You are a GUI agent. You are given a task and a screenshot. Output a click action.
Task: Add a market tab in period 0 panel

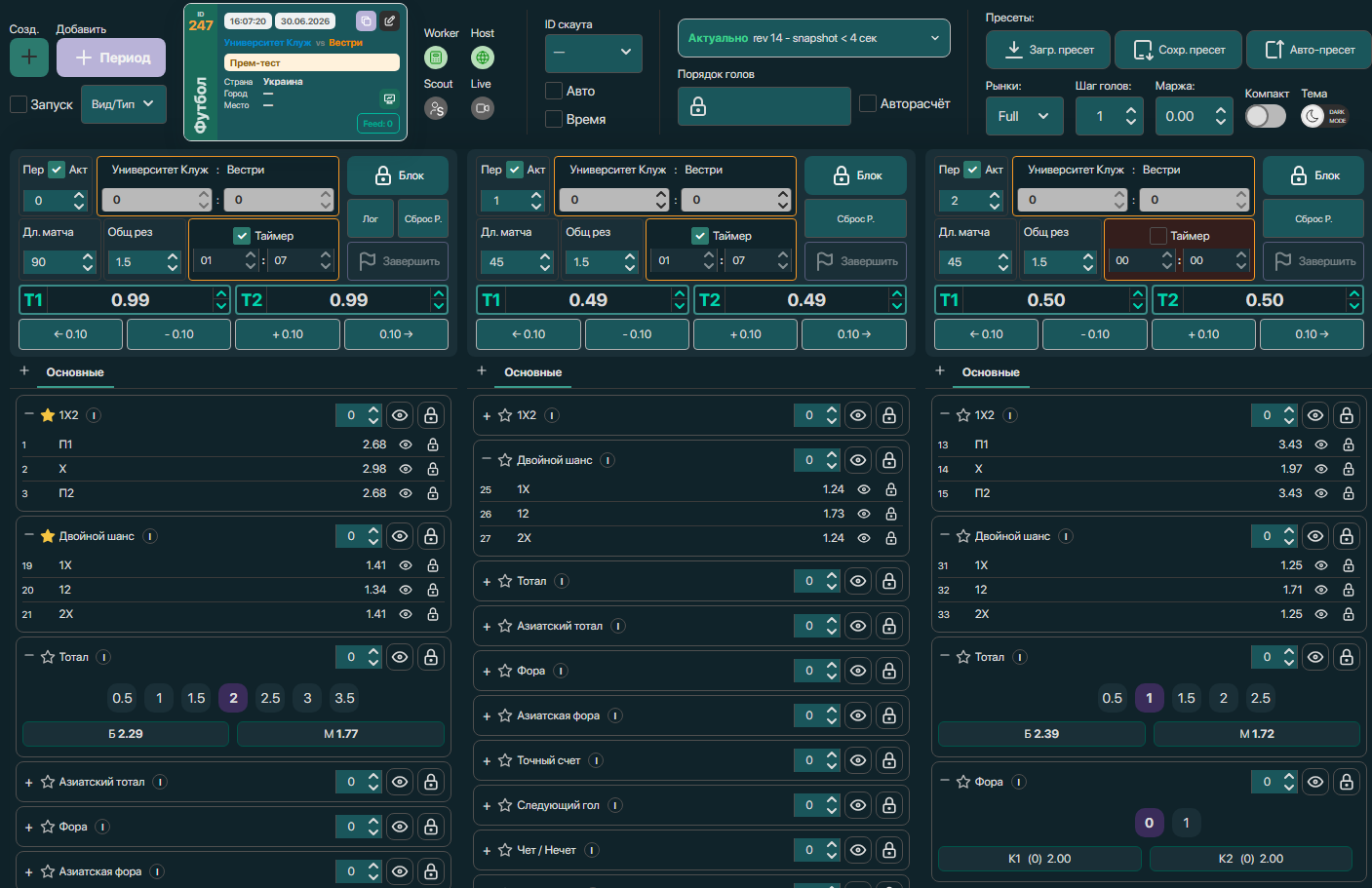coord(24,370)
